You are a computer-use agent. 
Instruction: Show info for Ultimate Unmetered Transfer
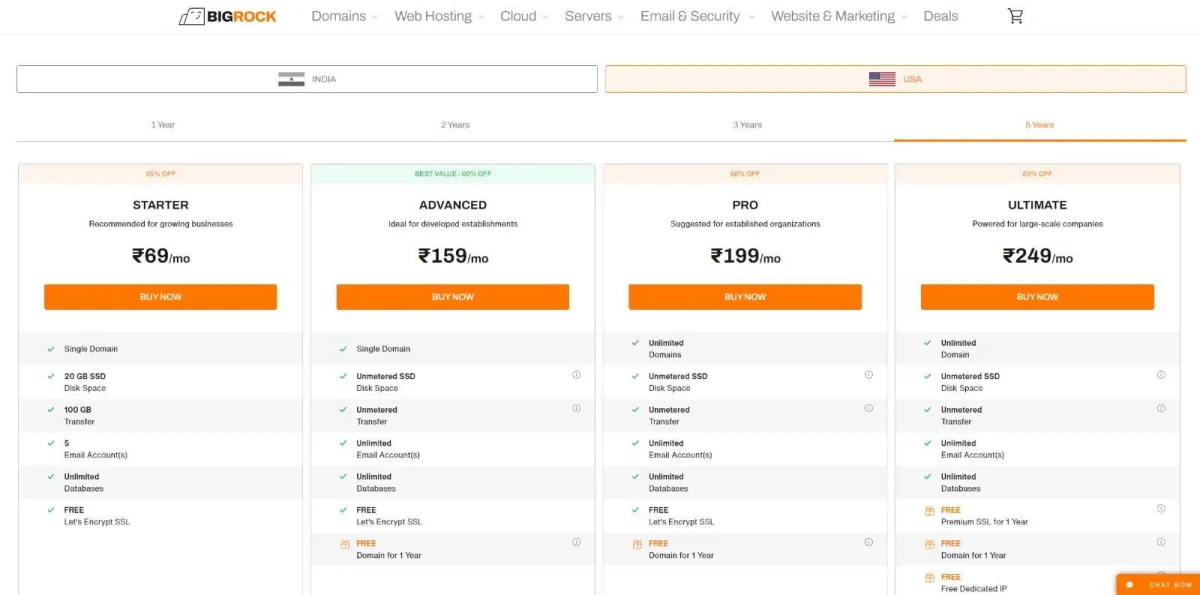point(1161,408)
